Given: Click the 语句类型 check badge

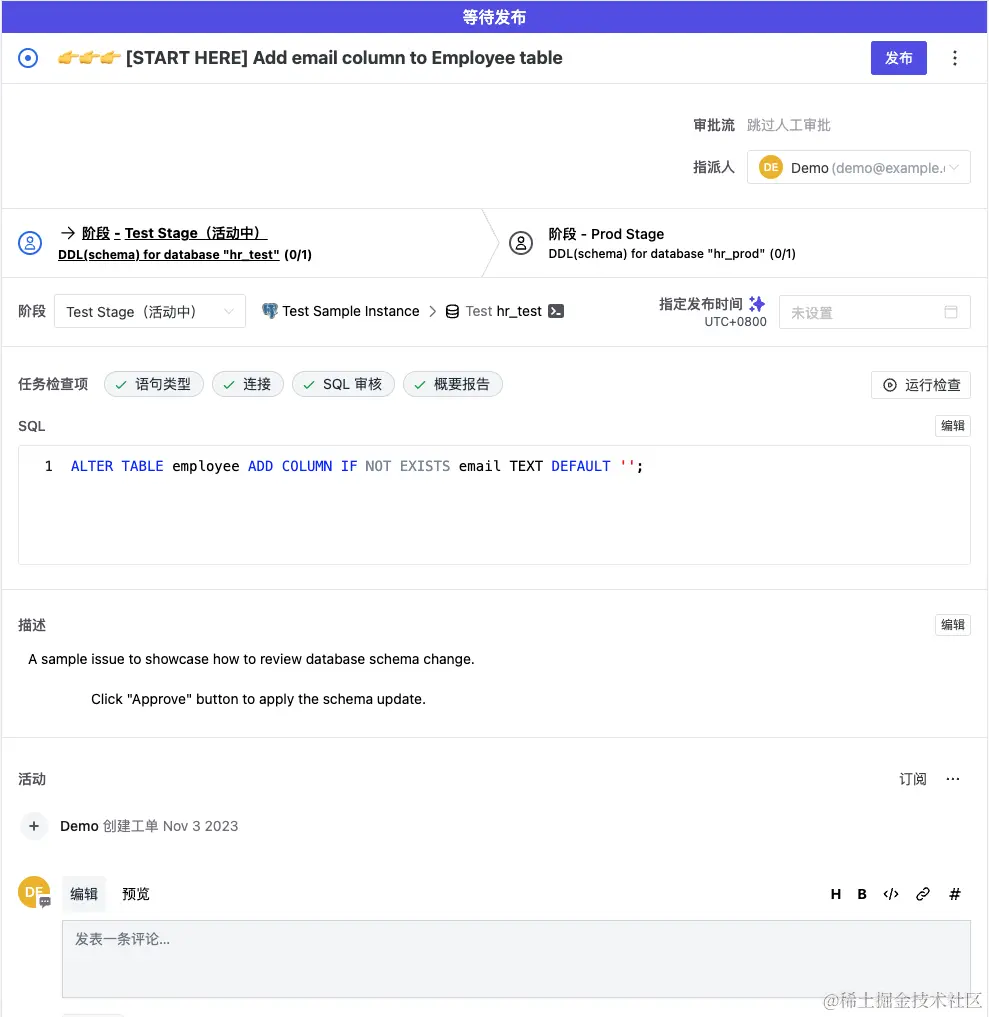Looking at the screenshot, I should [154, 384].
